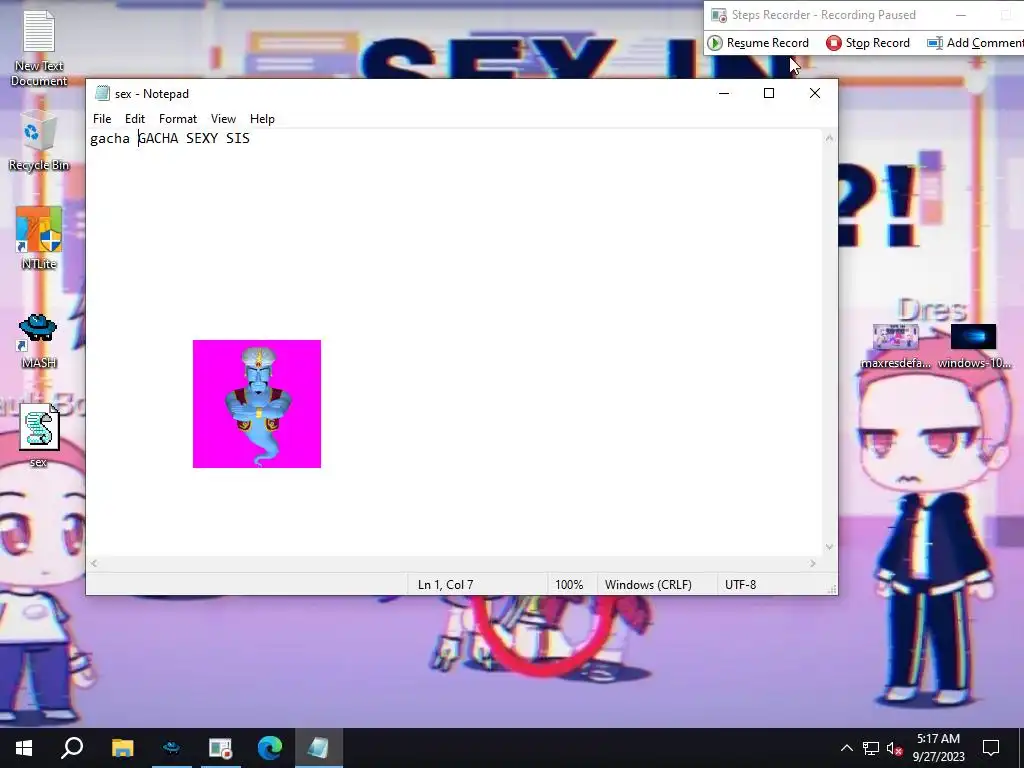The width and height of the screenshot is (1024, 768).
Task: Open the Help menu in Notepad
Action: 262,119
